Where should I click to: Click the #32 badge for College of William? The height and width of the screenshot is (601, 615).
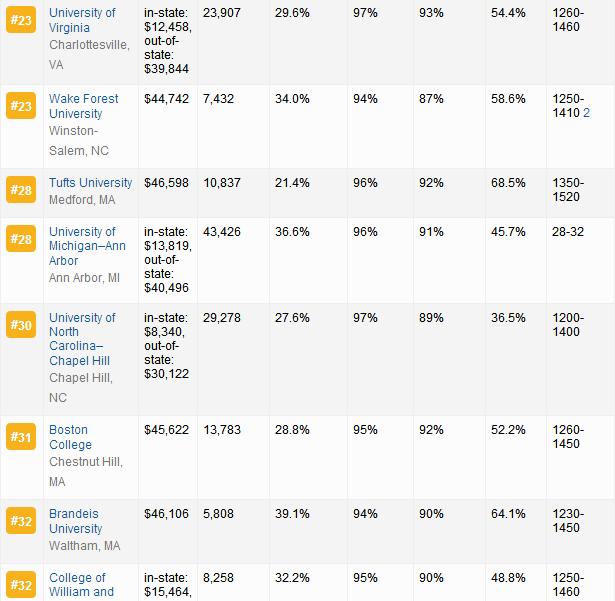coord(21,585)
